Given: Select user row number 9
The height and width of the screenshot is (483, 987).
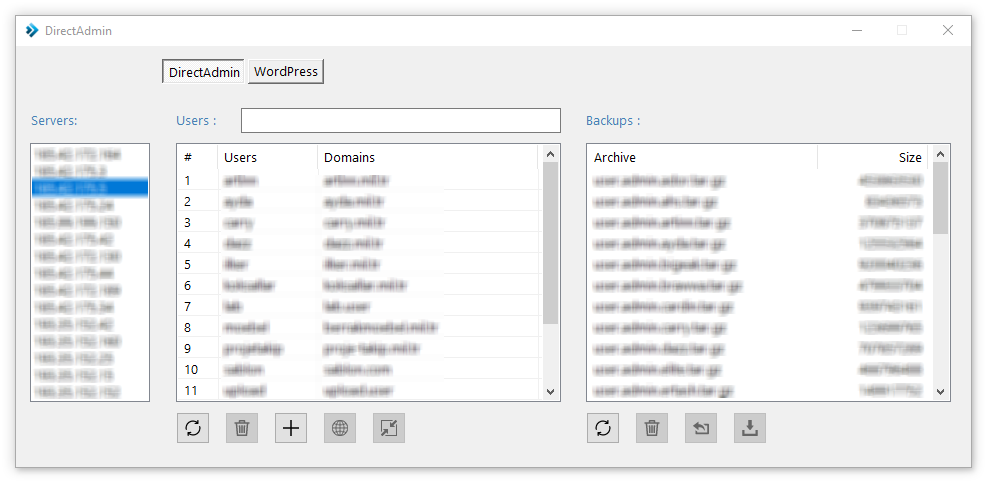Looking at the screenshot, I should [358, 348].
